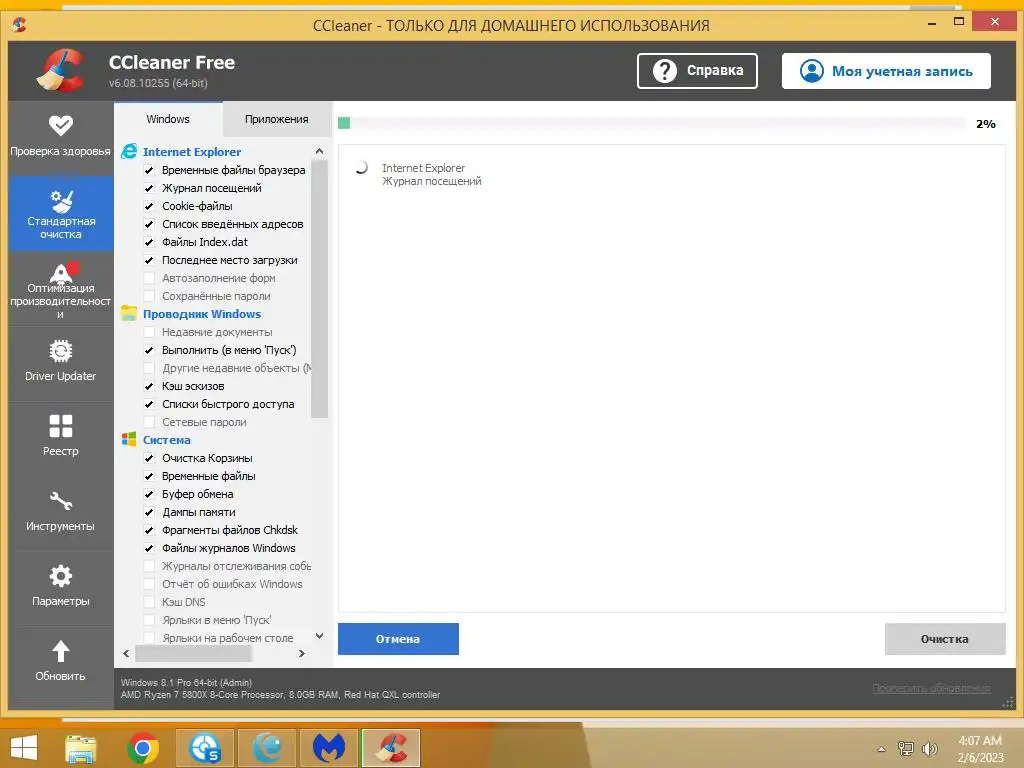Select Стандартная очистка in the sidebar
Image resolution: width=1024 pixels, height=768 pixels.
(61, 214)
